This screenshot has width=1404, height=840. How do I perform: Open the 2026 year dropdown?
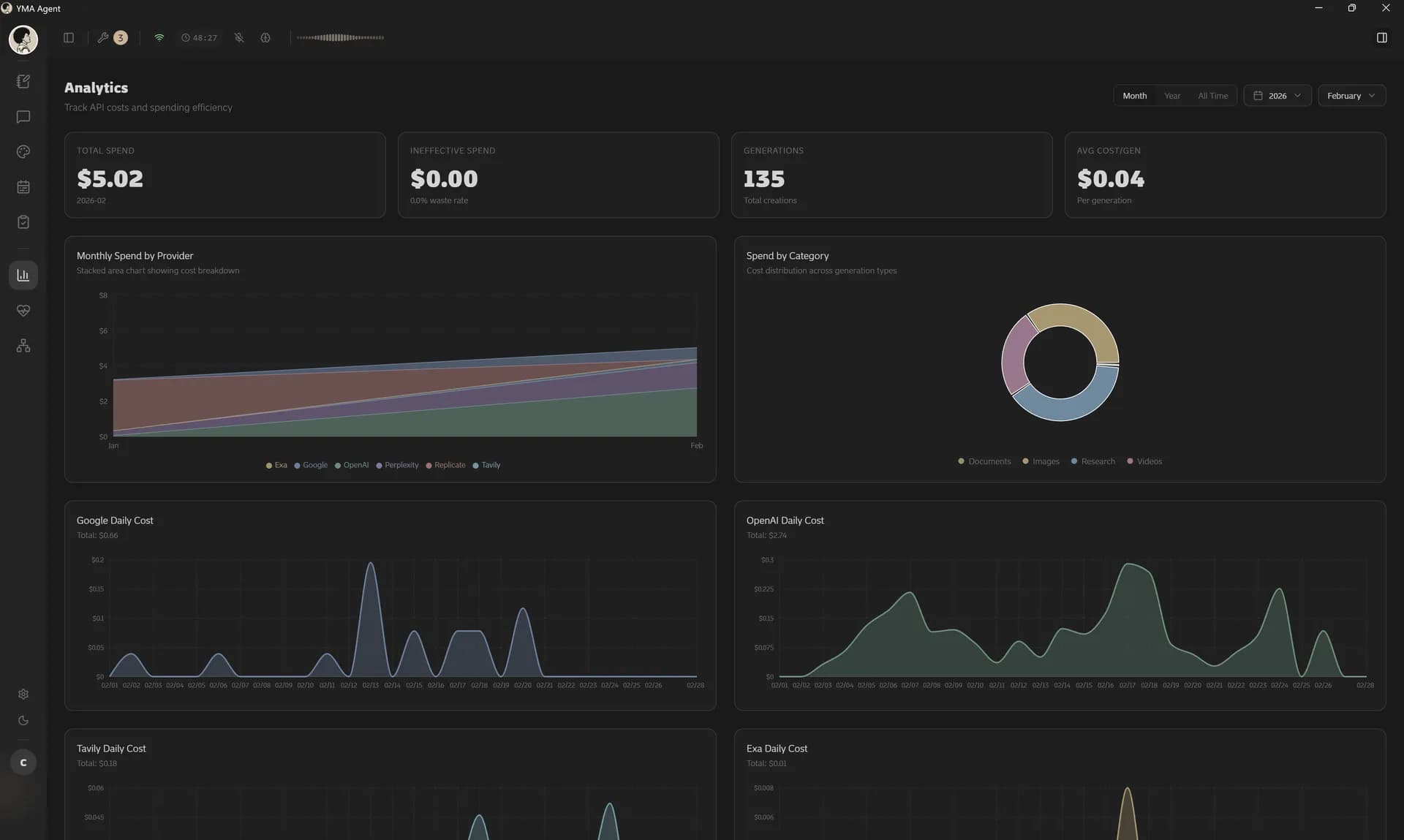1277,95
